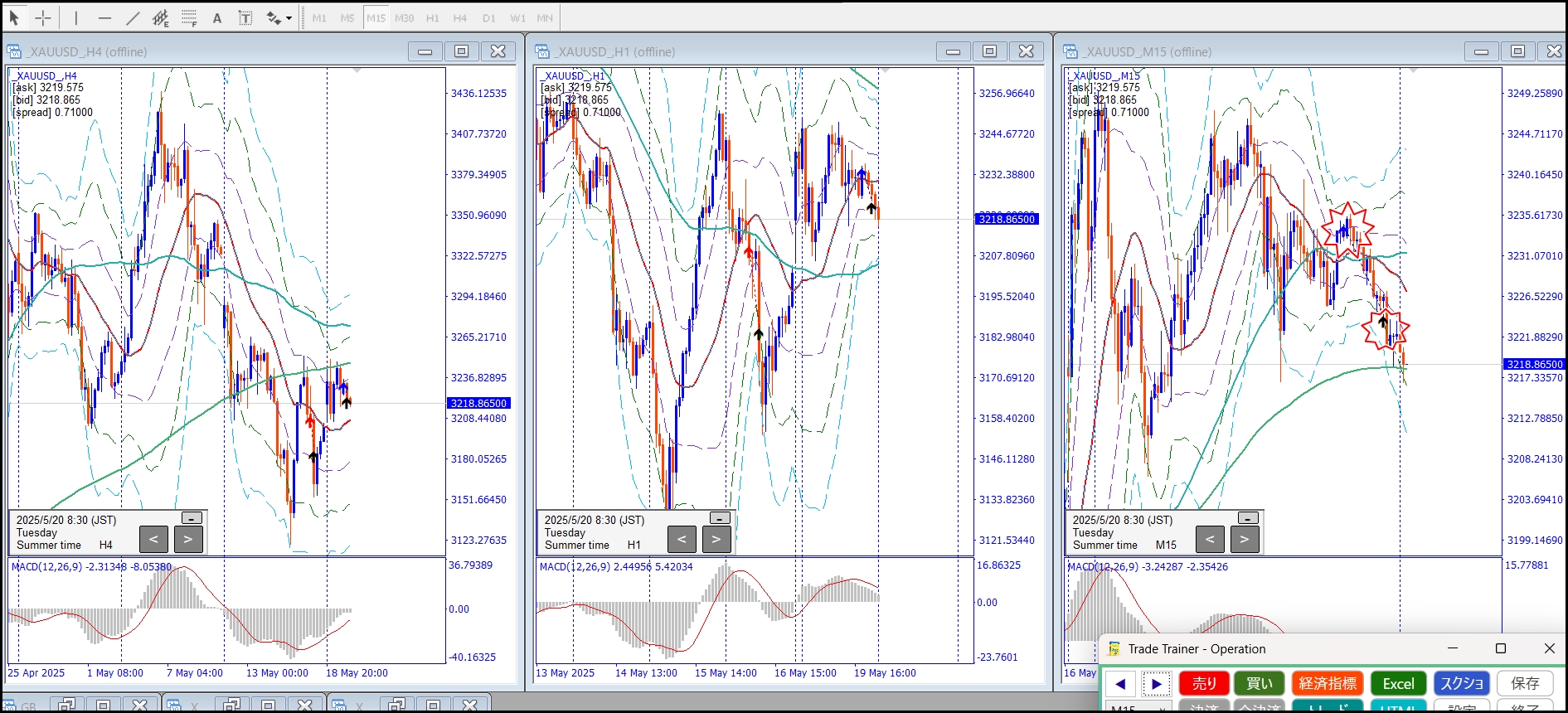
Task: Pick the horizontal line drawing tool
Action: pyautogui.click(x=104, y=17)
